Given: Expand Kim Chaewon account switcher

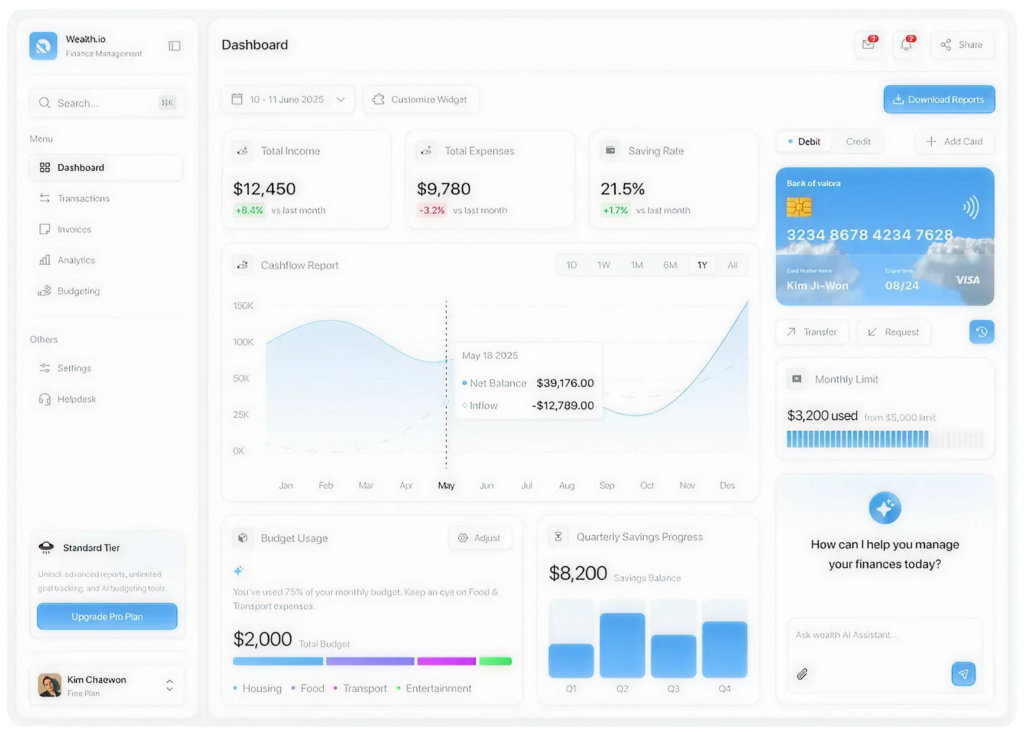Looking at the screenshot, I should pyautogui.click(x=169, y=685).
